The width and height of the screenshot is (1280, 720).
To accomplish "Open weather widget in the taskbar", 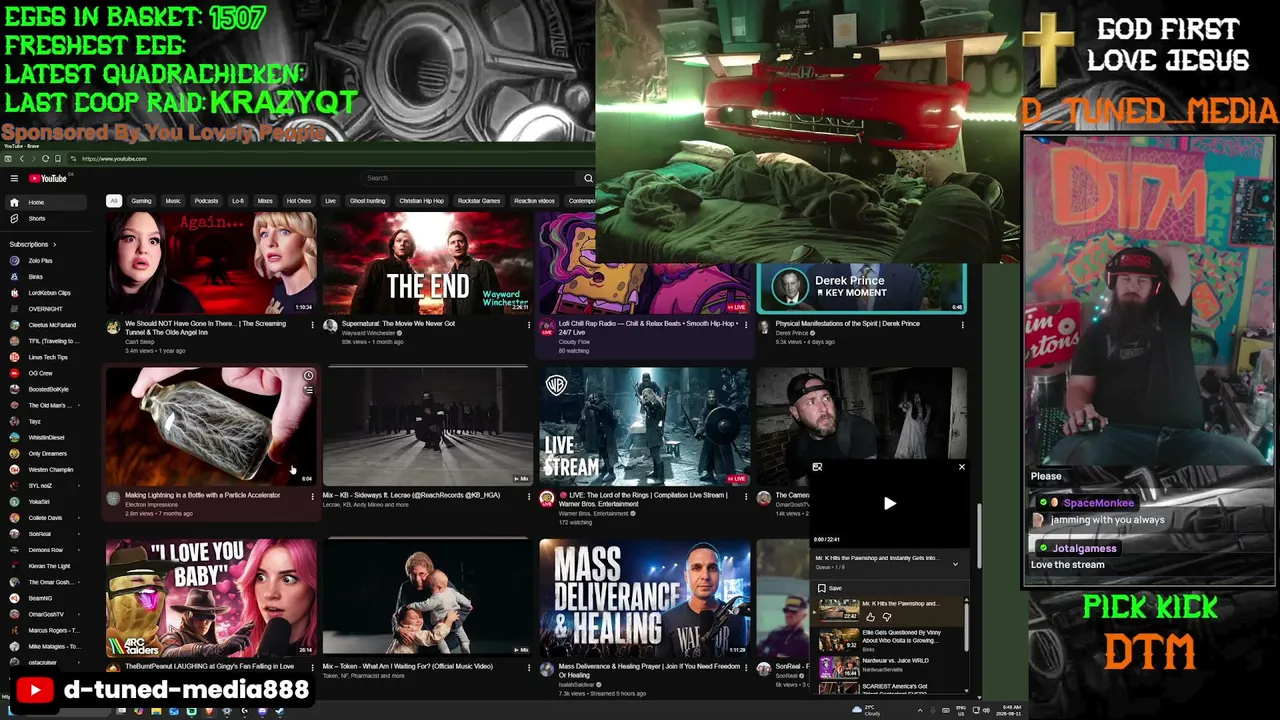I will (866, 711).
